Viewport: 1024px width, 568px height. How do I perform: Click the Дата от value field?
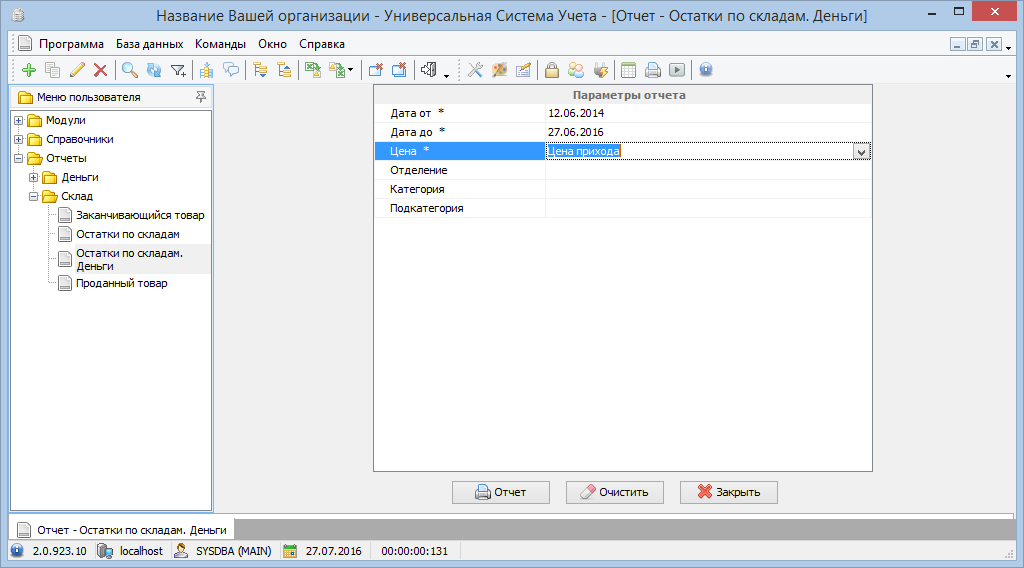click(x=700, y=113)
